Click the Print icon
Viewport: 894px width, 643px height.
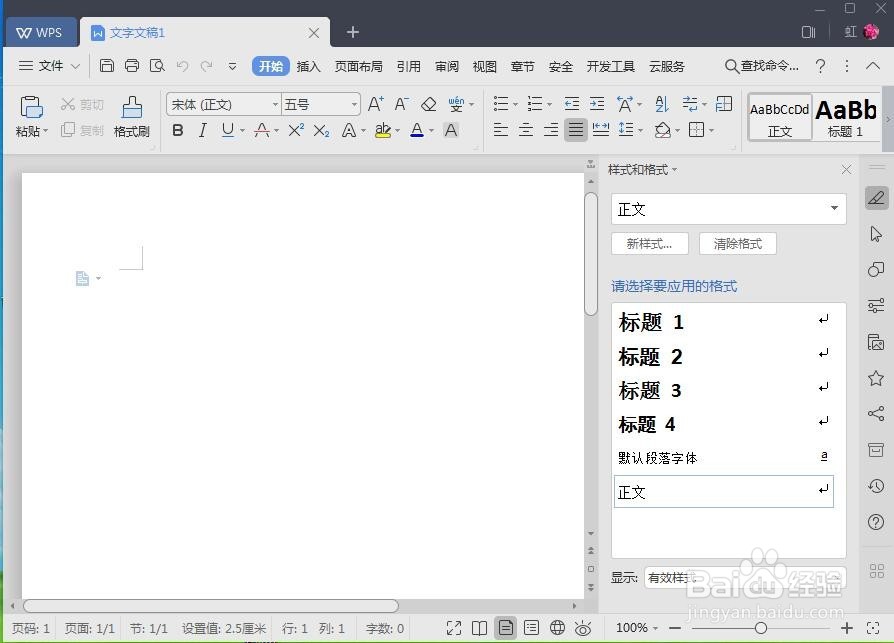132,66
